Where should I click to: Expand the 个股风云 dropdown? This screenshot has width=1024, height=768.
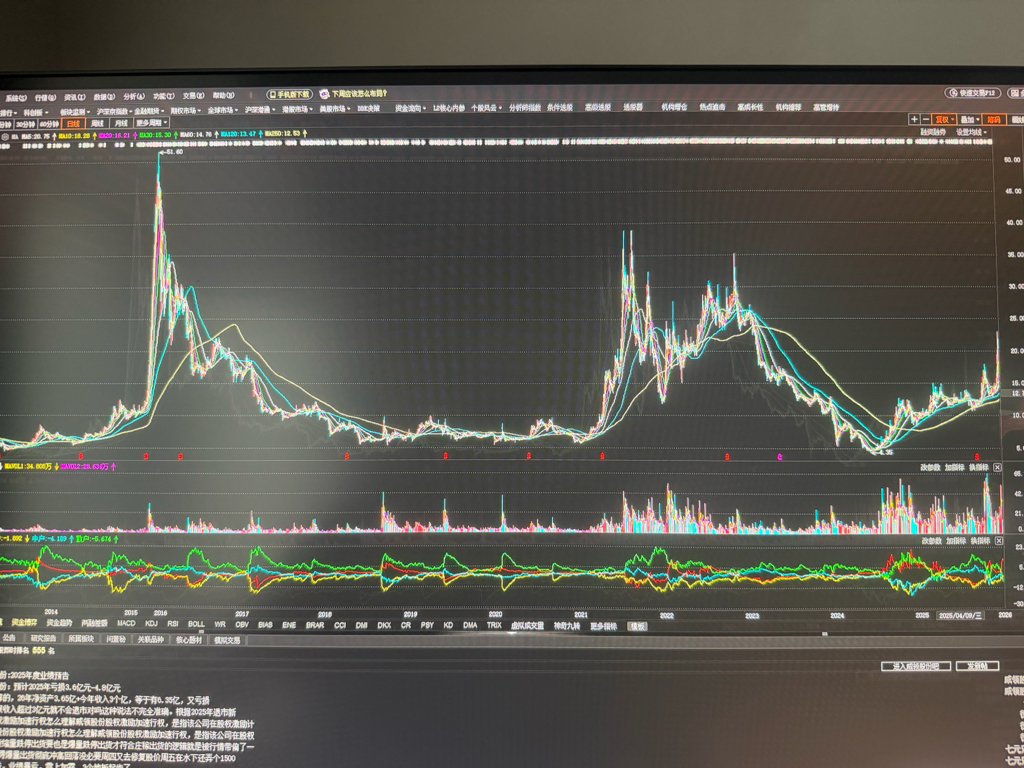[x=487, y=108]
